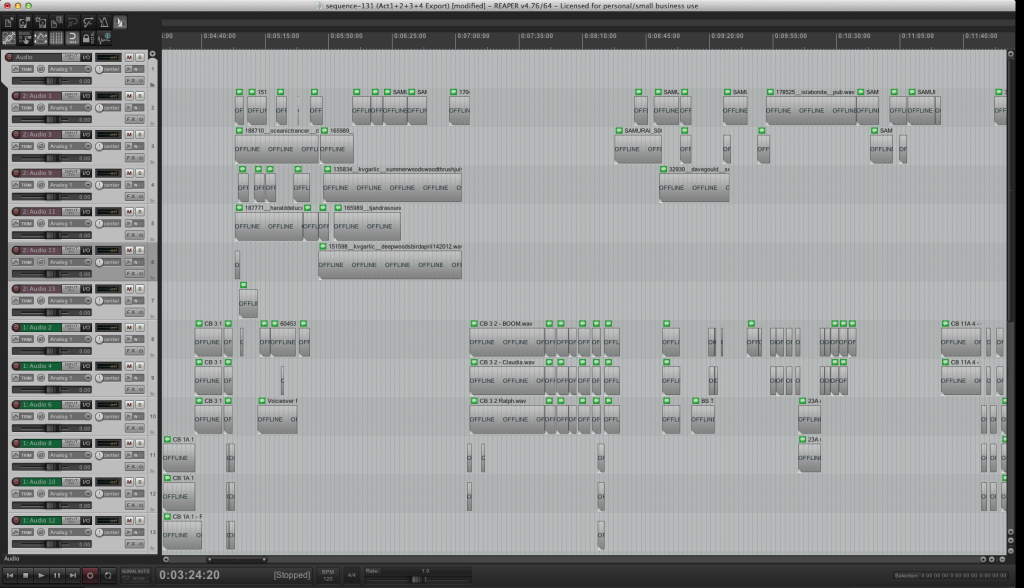This screenshot has height=588, width=1024.
Task: Click the INPUT FX button on 2:Audio 13
Action: [71, 250]
